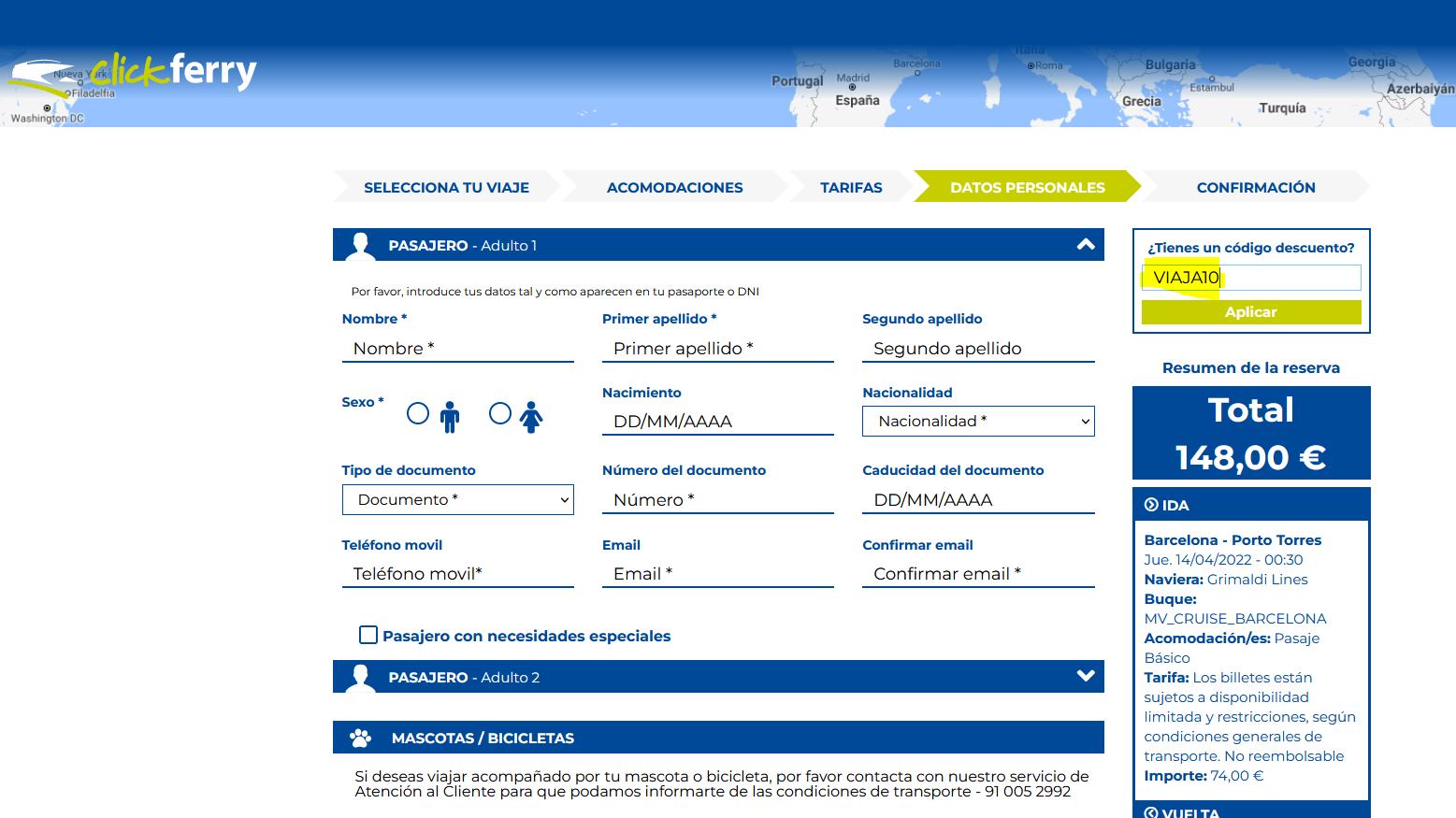Click the Número del documento field
Screen dimensions: 1456x818
[x=718, y=500]
